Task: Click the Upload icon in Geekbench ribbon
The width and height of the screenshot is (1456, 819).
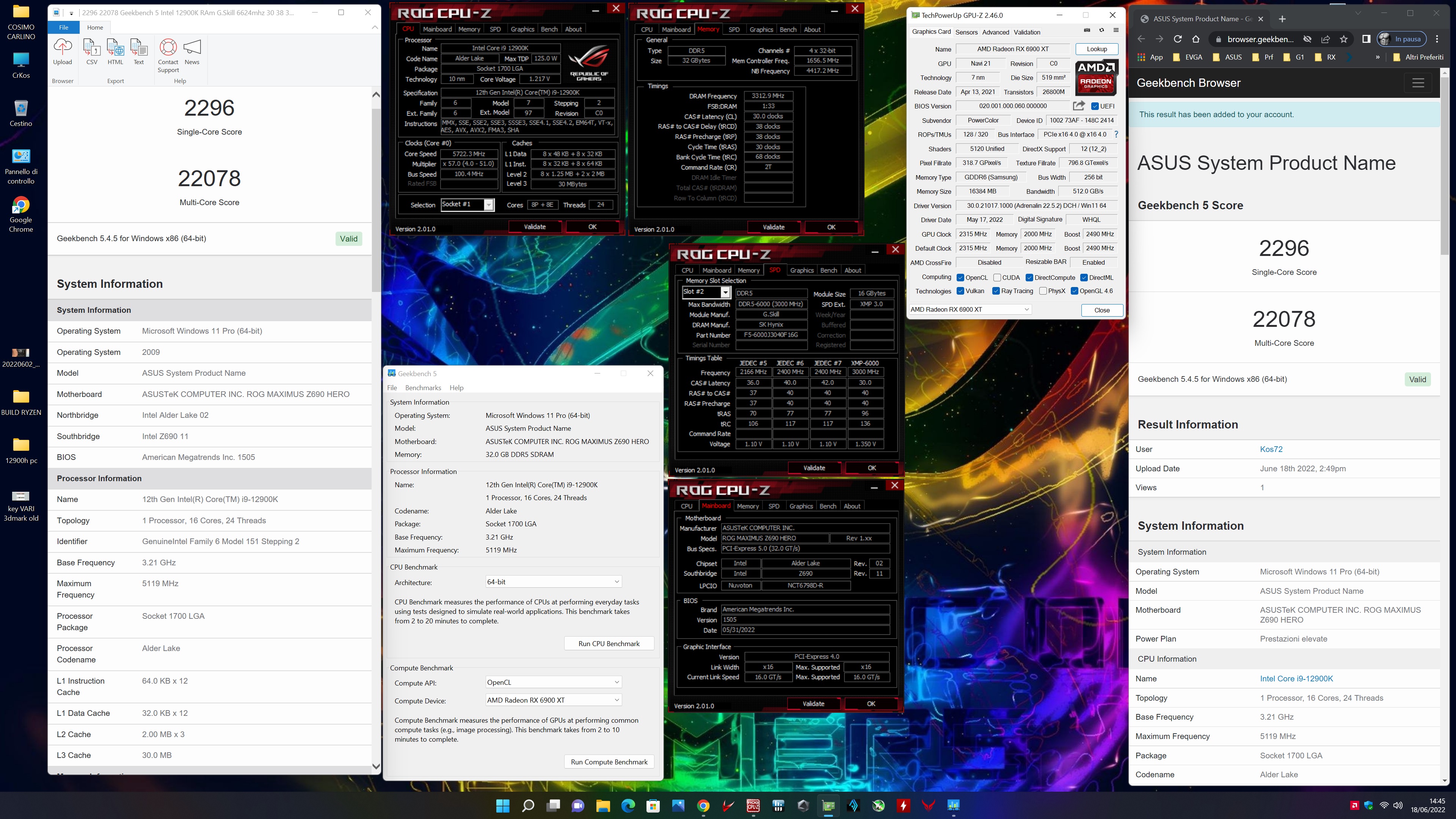Action: click(x=62, y=52)
